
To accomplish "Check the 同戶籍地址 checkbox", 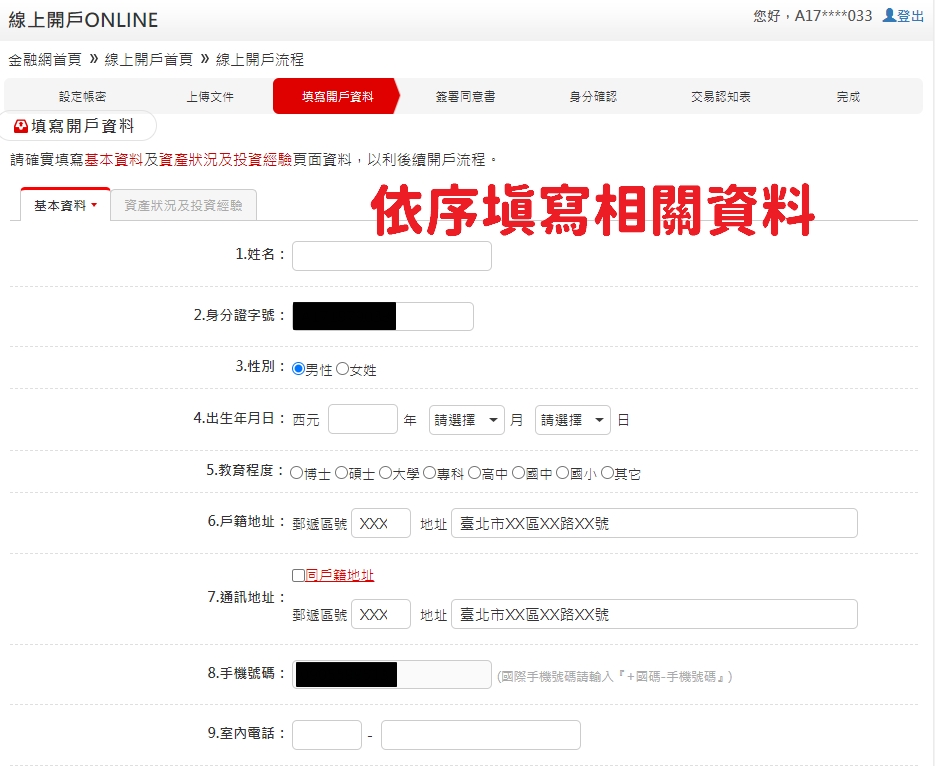I will point(298,575).
